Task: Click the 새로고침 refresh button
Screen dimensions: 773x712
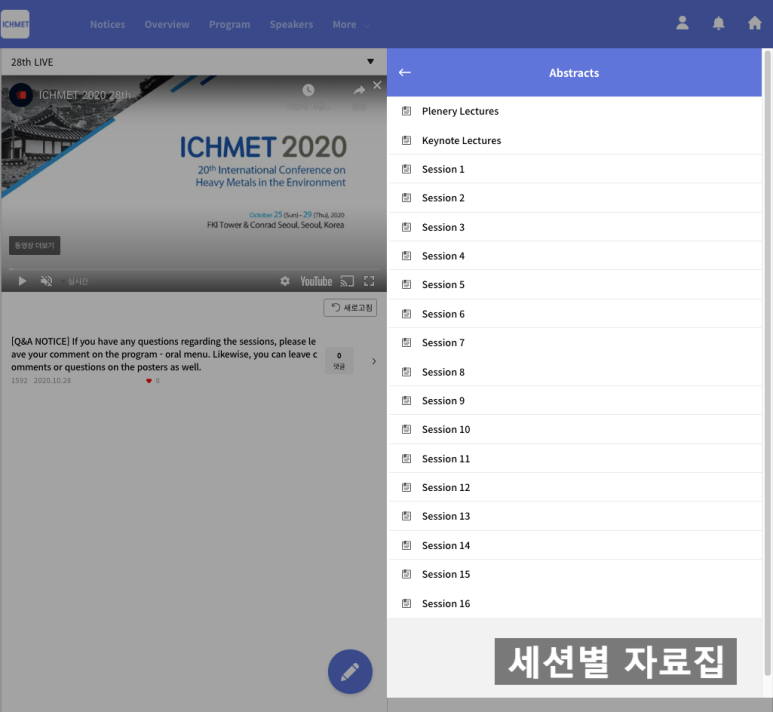Action: click(350, 308)
